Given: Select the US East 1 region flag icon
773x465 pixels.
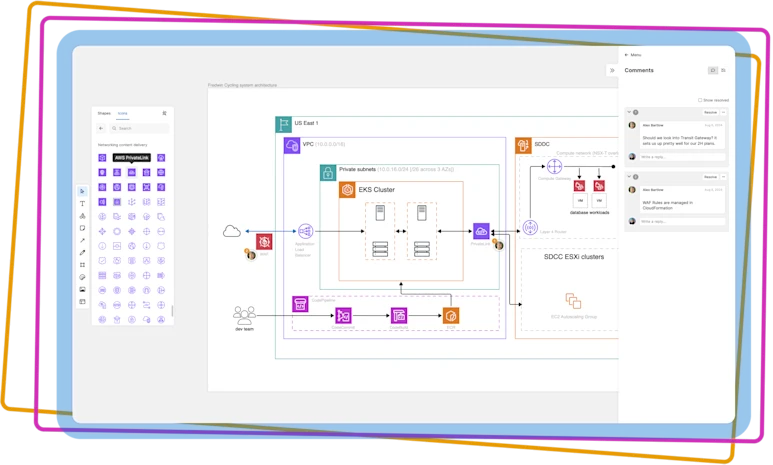Looking at the screenshot, I should coord(283,124).
